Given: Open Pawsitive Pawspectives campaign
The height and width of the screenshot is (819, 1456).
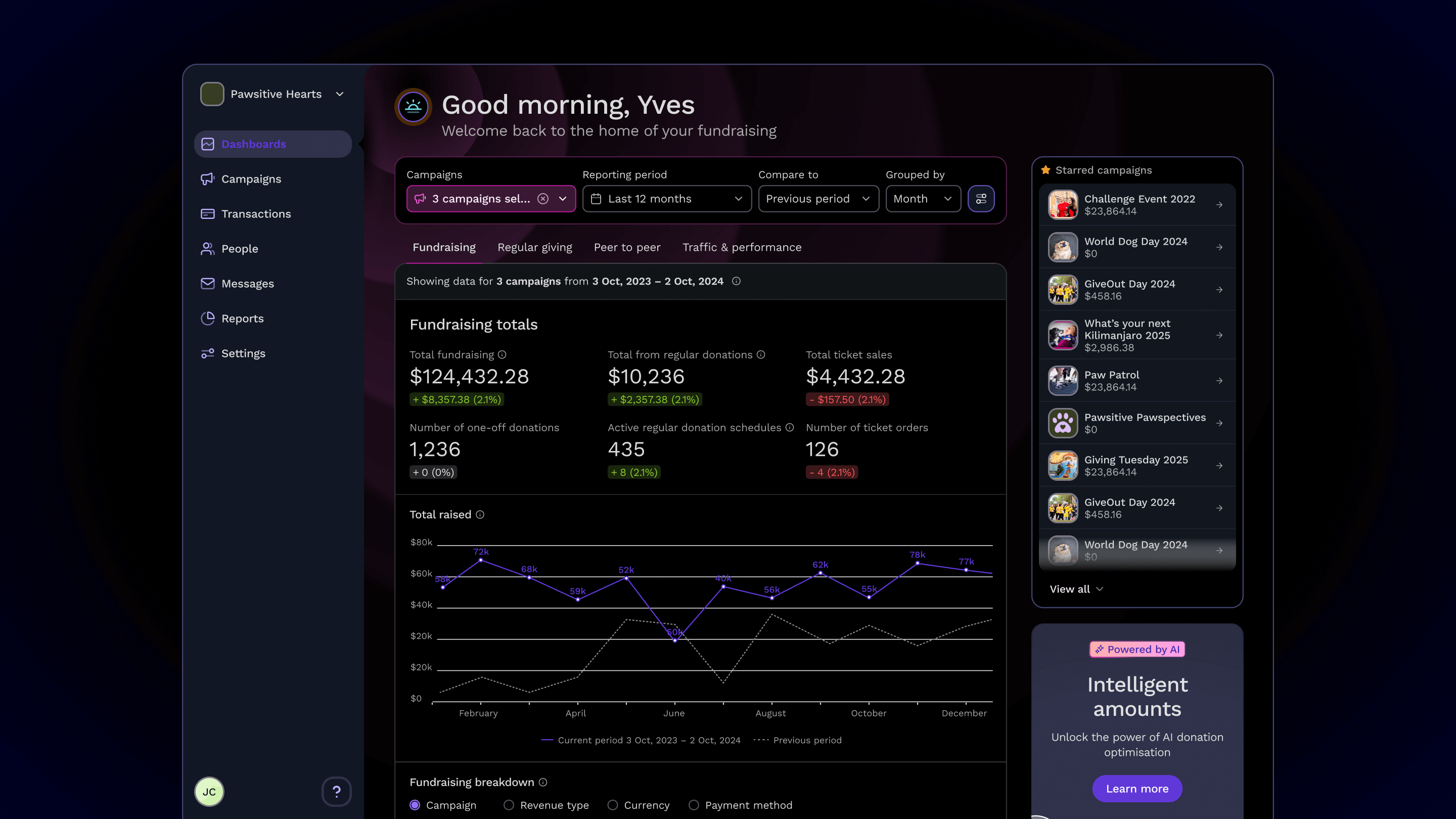Looking at the screenshot, I should pyautogui.click(x=1136, y=423).
